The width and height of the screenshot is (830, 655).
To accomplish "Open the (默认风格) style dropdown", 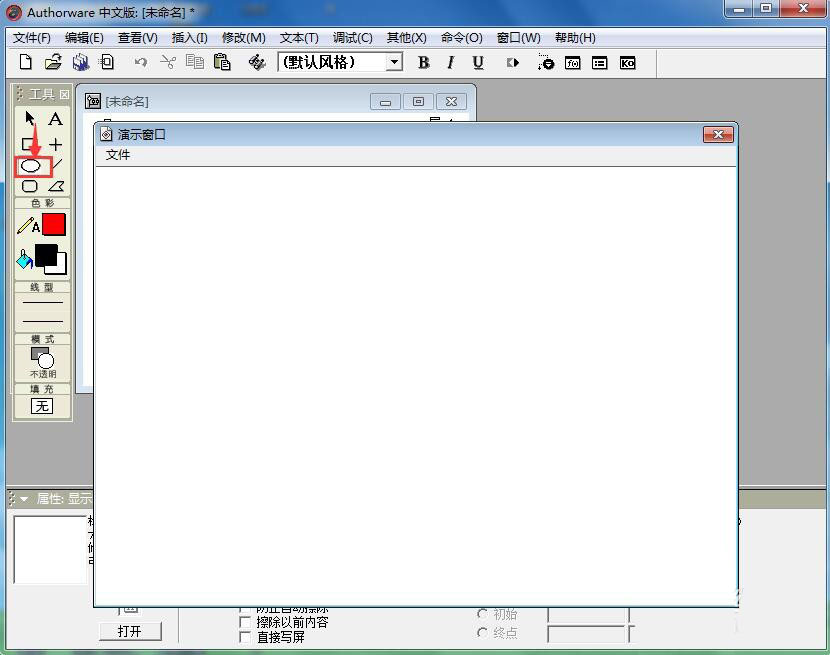I will pyautogui.click(x=396, y=62).
